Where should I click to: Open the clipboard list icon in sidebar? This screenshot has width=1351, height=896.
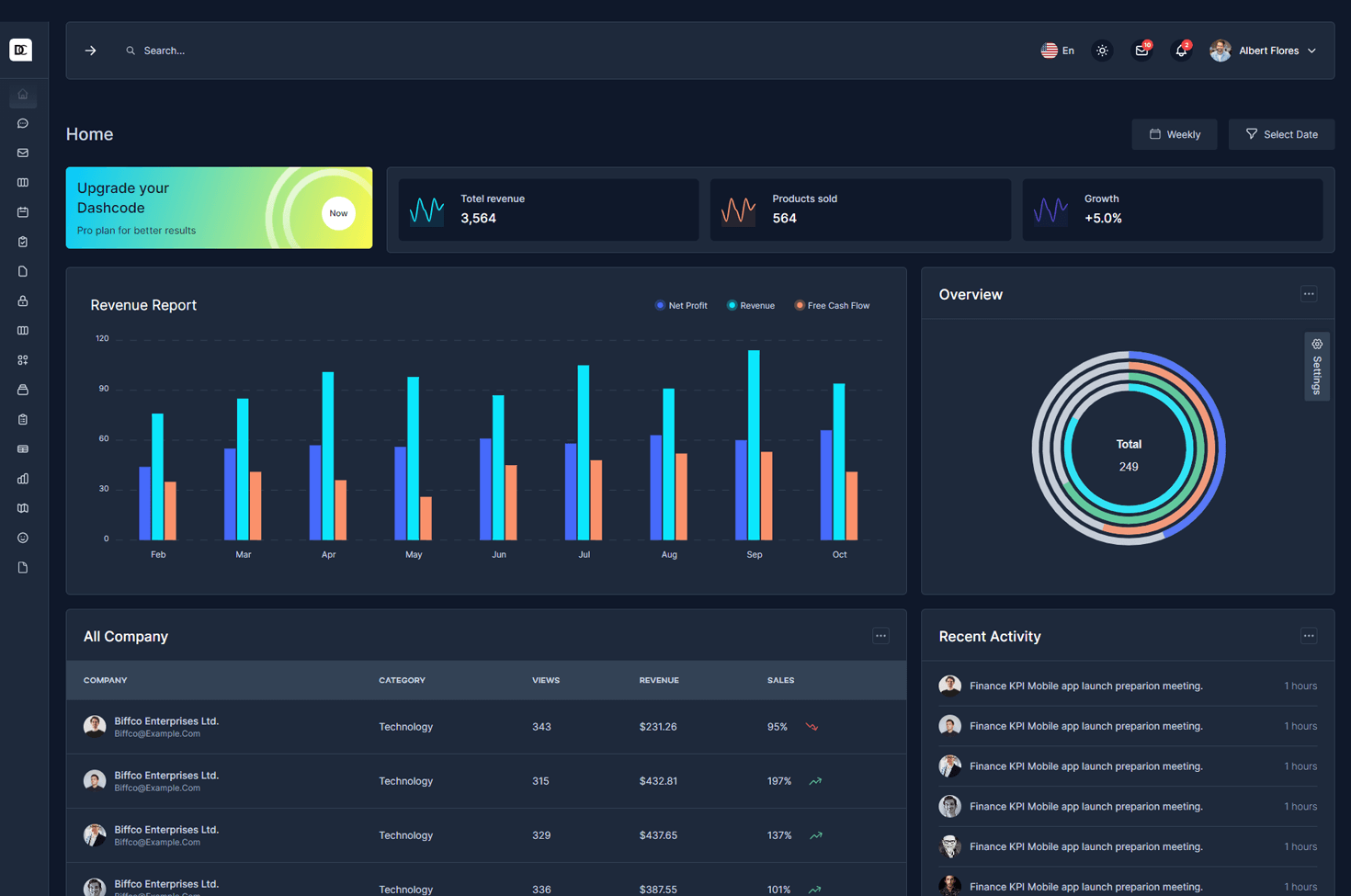coord(23,419)
